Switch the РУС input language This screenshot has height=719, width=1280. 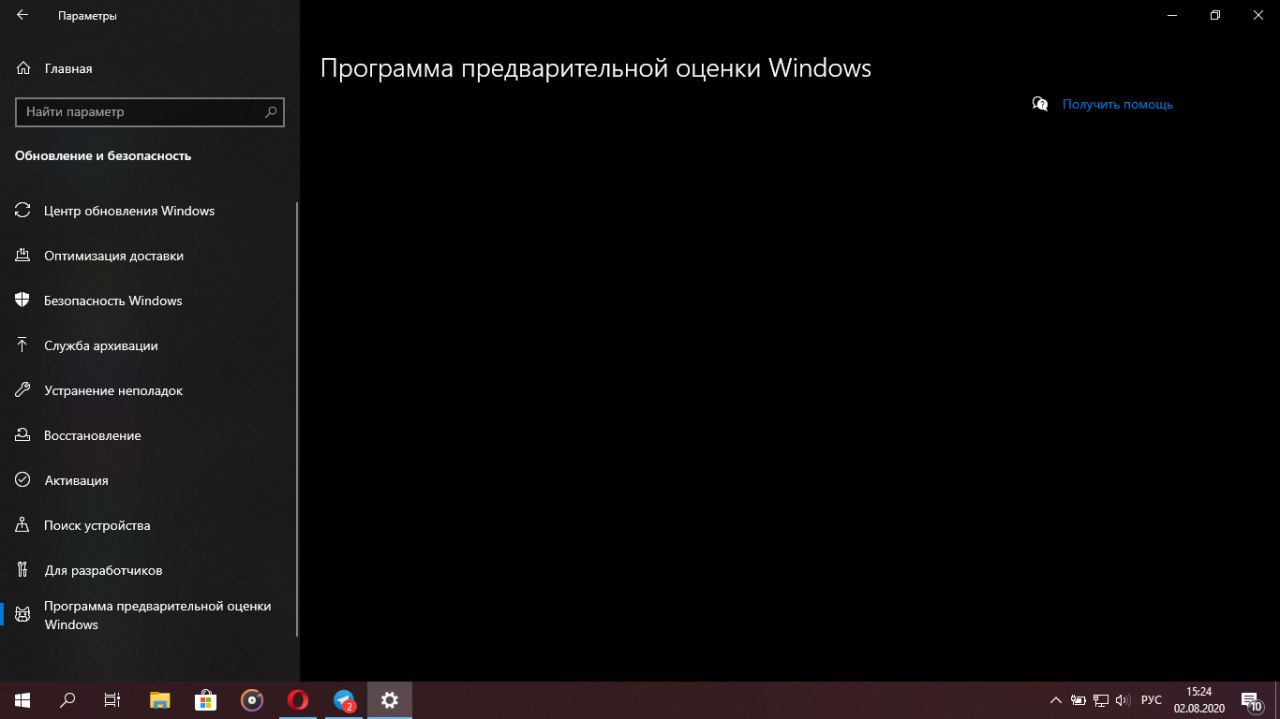pos(1151,700)
